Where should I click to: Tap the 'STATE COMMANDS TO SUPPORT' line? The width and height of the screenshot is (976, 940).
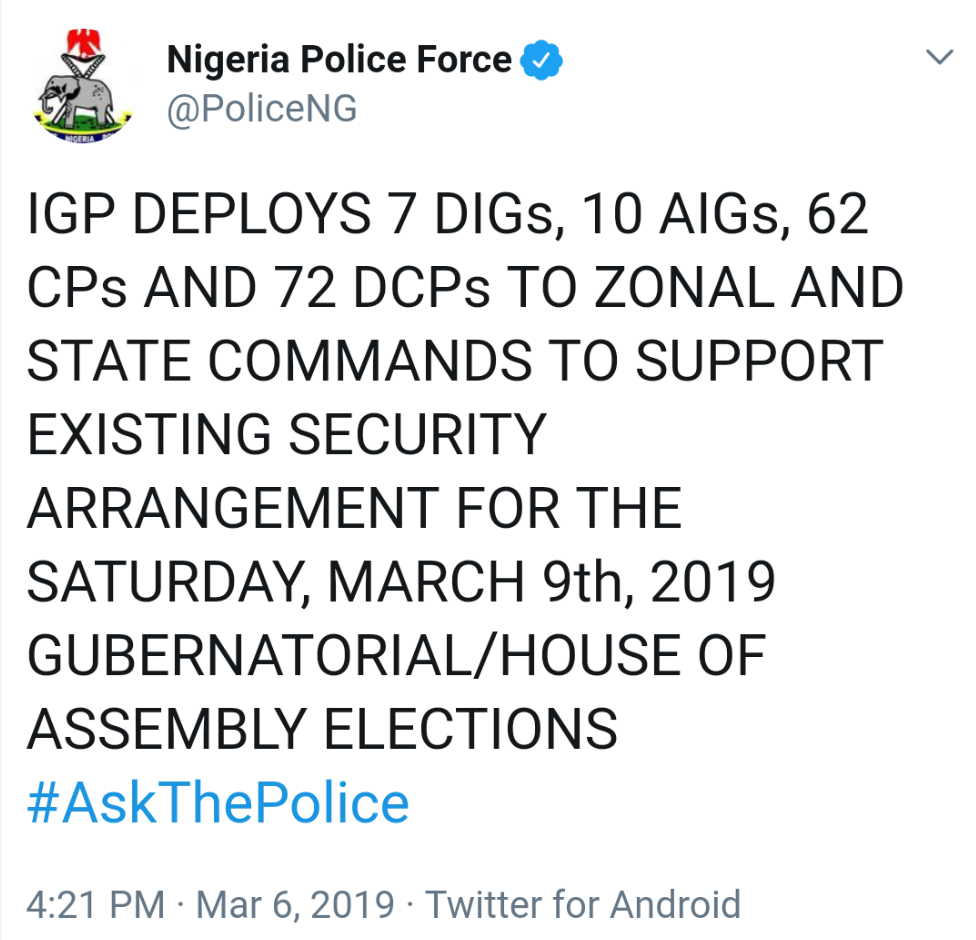point(455,363)
